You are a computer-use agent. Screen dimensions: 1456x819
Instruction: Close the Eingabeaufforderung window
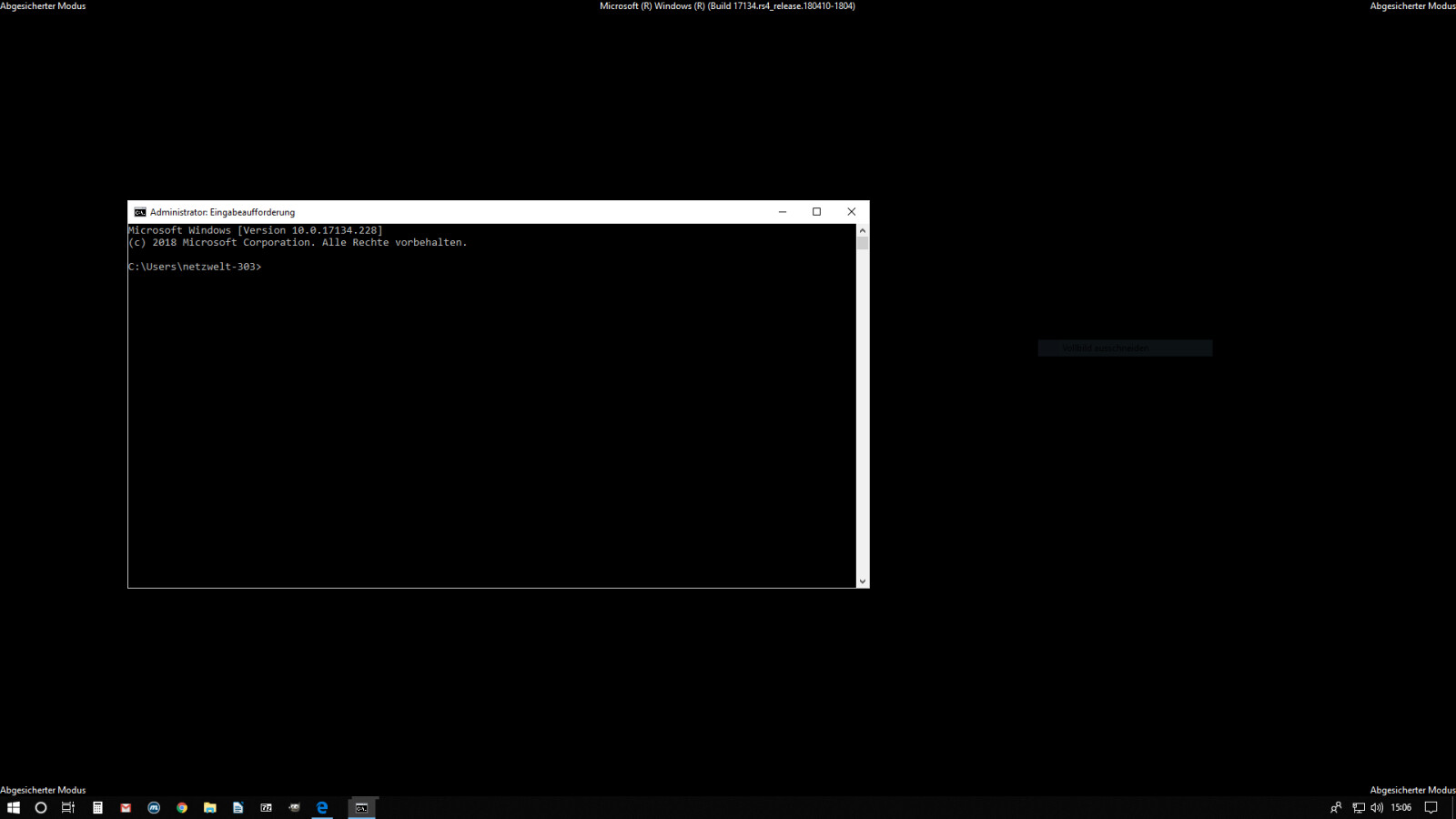pos(852,212)
